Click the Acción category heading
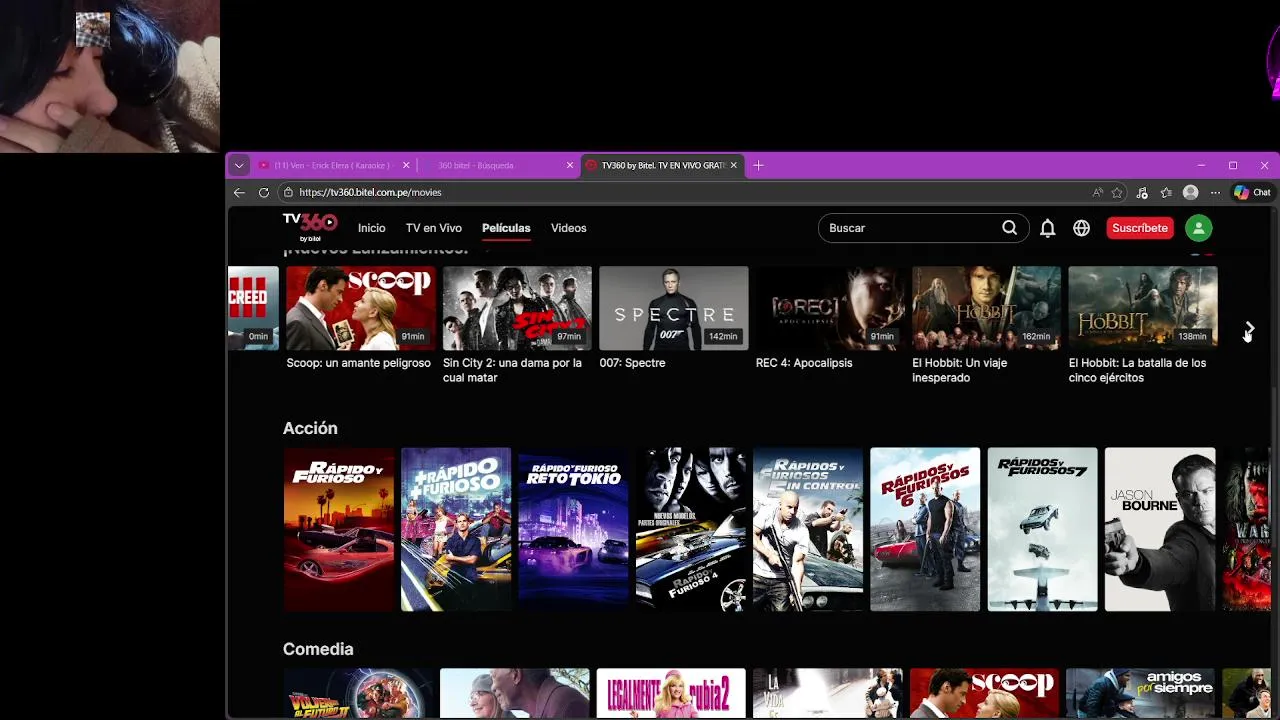 (x=310, y=428)
